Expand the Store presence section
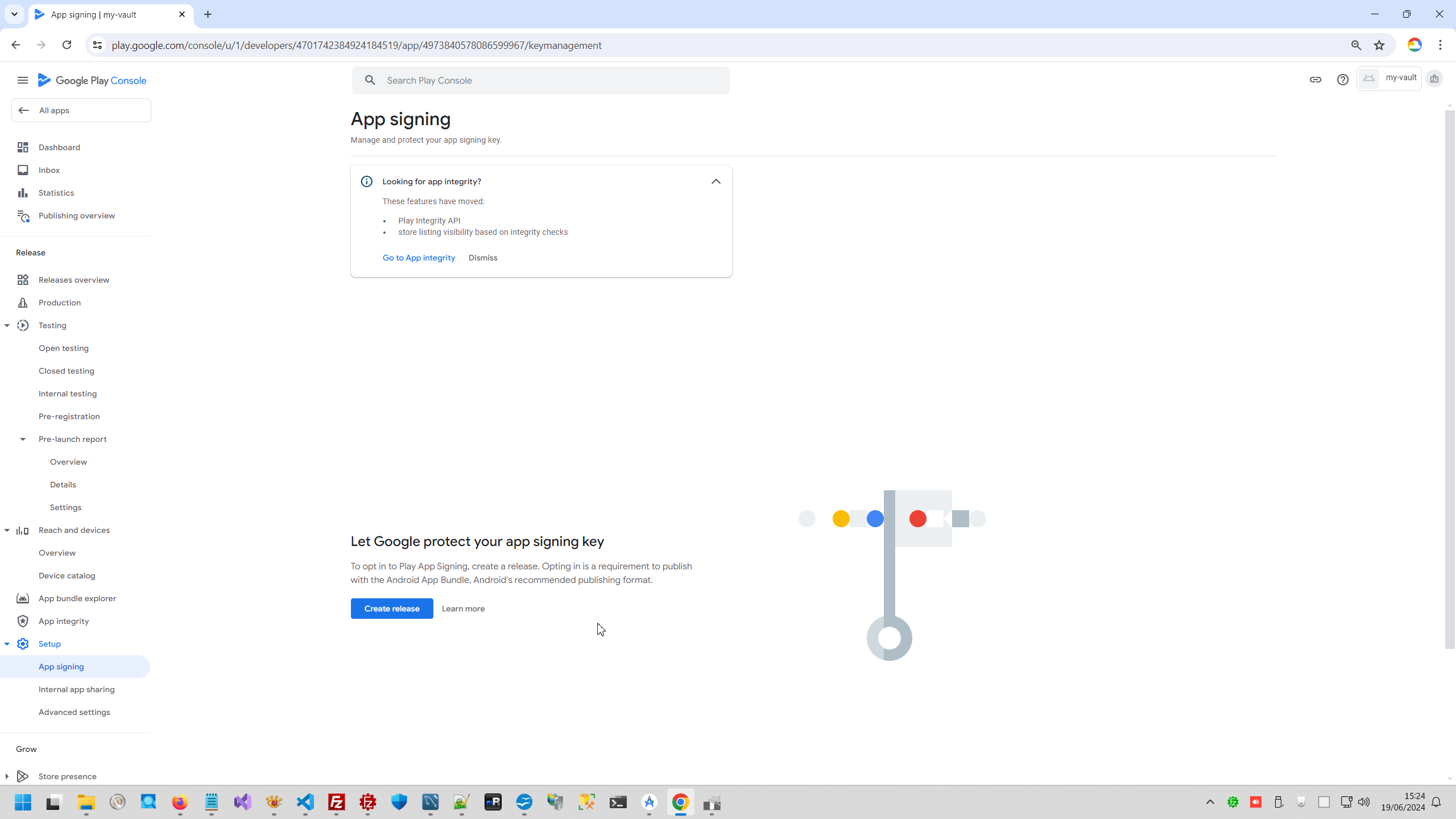 (x=7, y=776)
